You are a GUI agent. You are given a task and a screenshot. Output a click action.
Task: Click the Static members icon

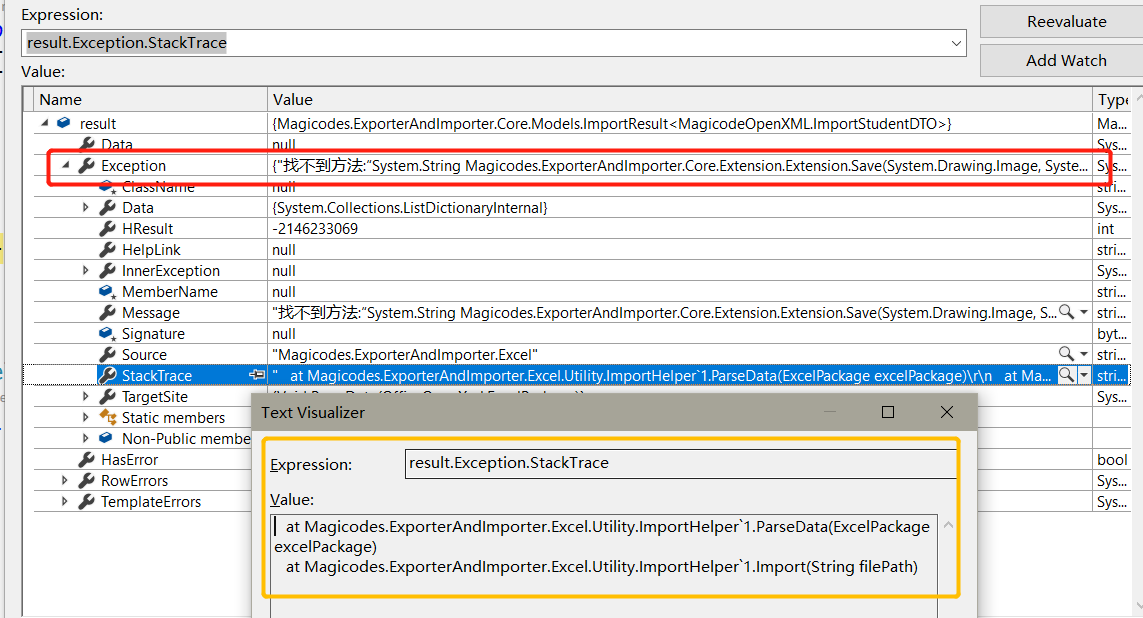110,417
